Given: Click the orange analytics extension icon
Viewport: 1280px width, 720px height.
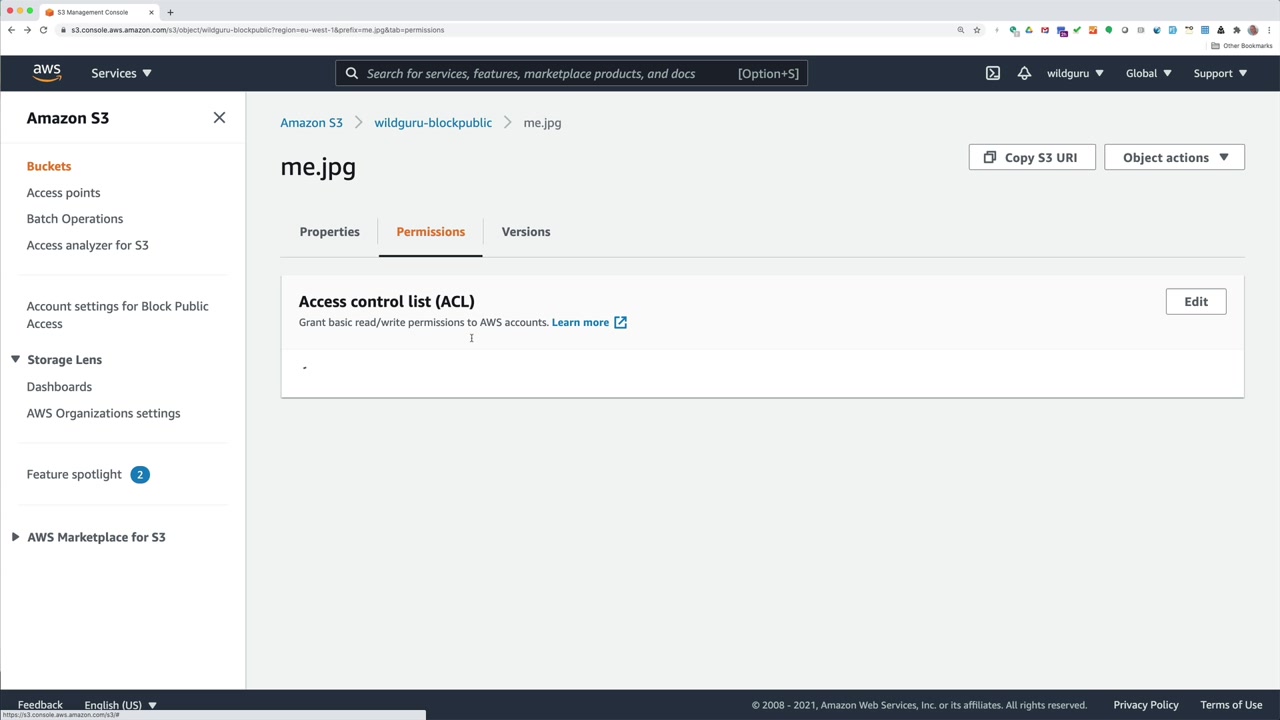Looking at the screenshot, I should [1093, 30].
